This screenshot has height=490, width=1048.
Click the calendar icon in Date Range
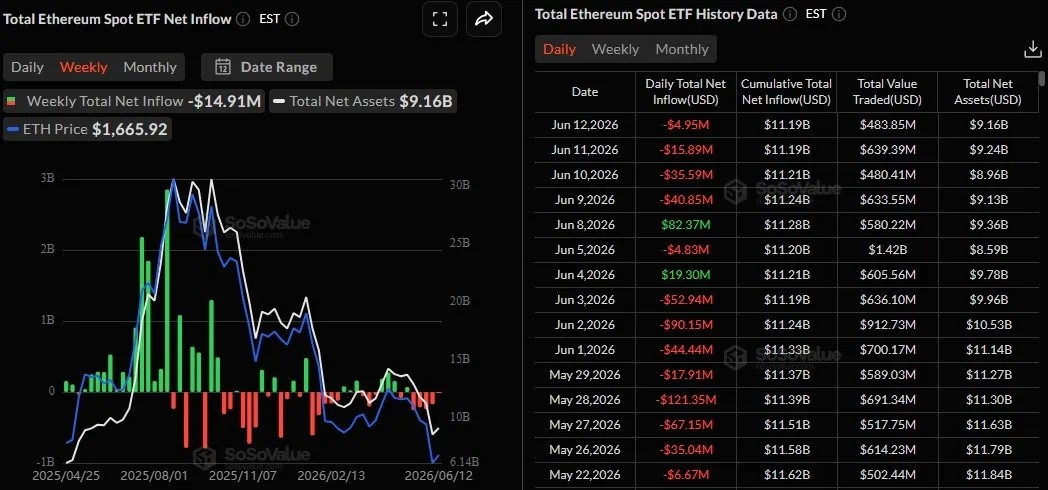[x=223, y=67]
